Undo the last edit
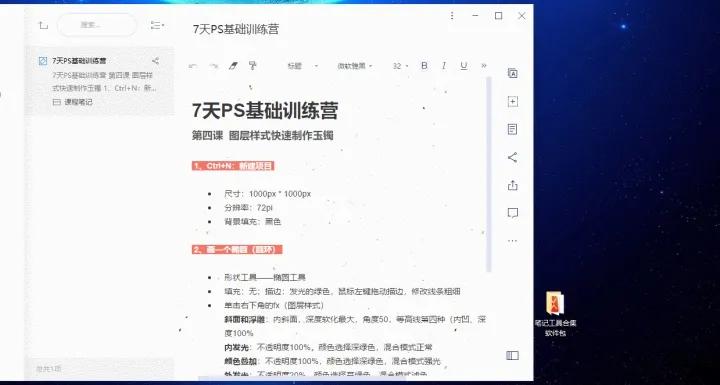 pos(193,66)
